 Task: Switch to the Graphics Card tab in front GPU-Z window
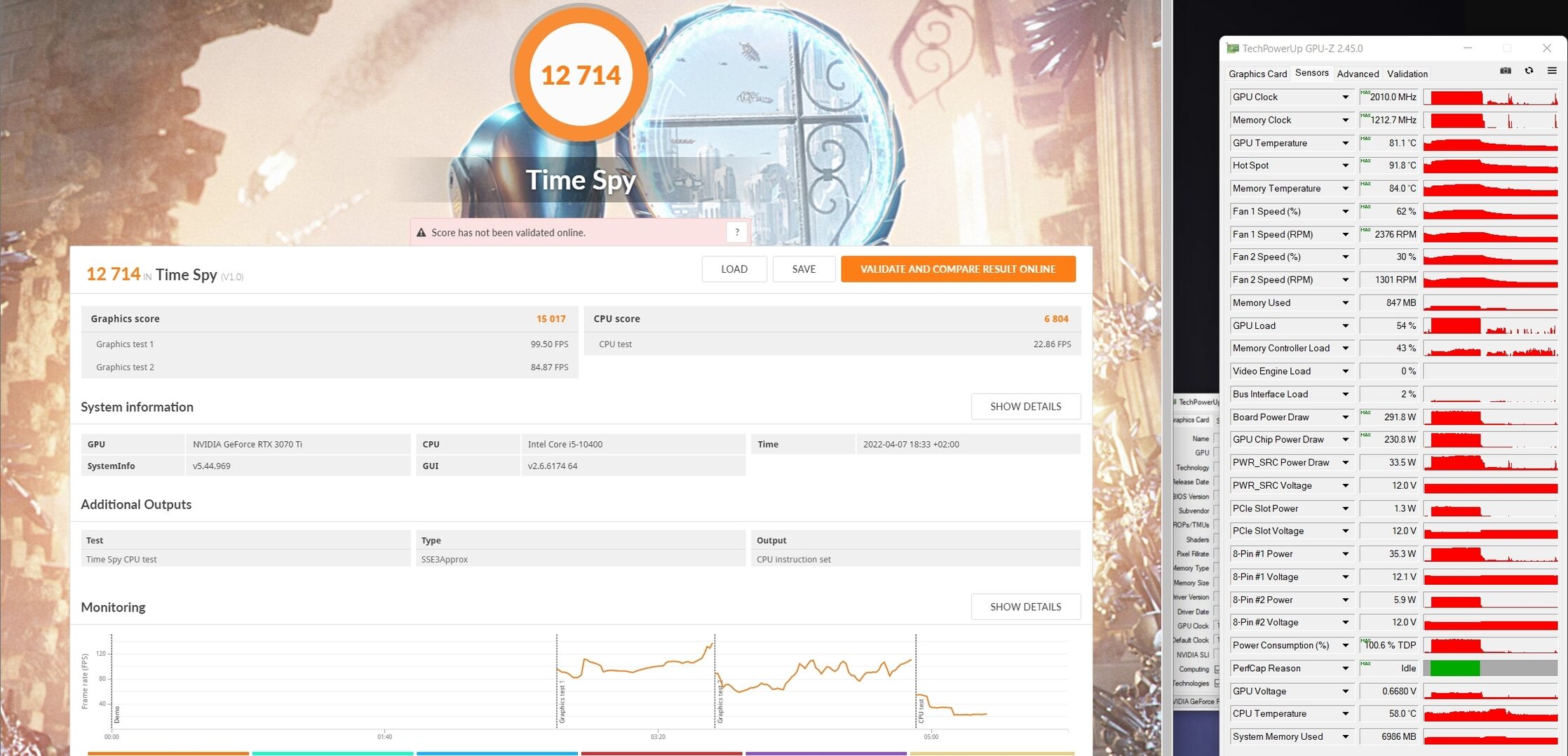[x=1257, y=74]
